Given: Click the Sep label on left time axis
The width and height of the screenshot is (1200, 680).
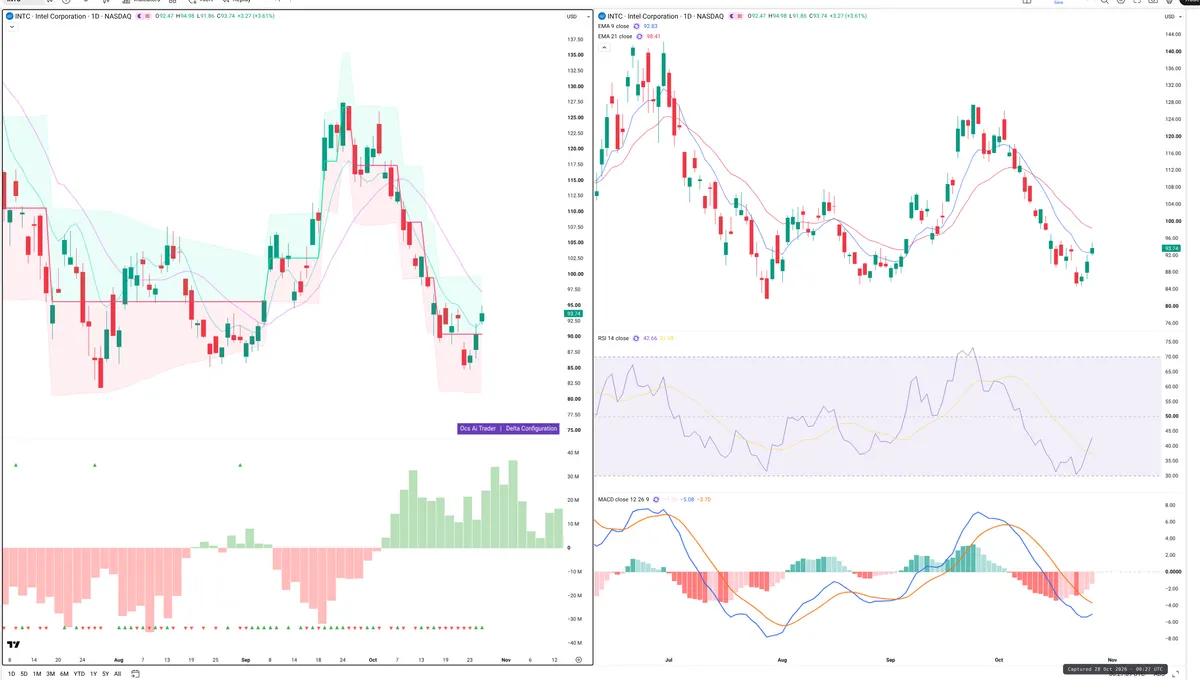Looking at the screenshot, I should (247, 661).
